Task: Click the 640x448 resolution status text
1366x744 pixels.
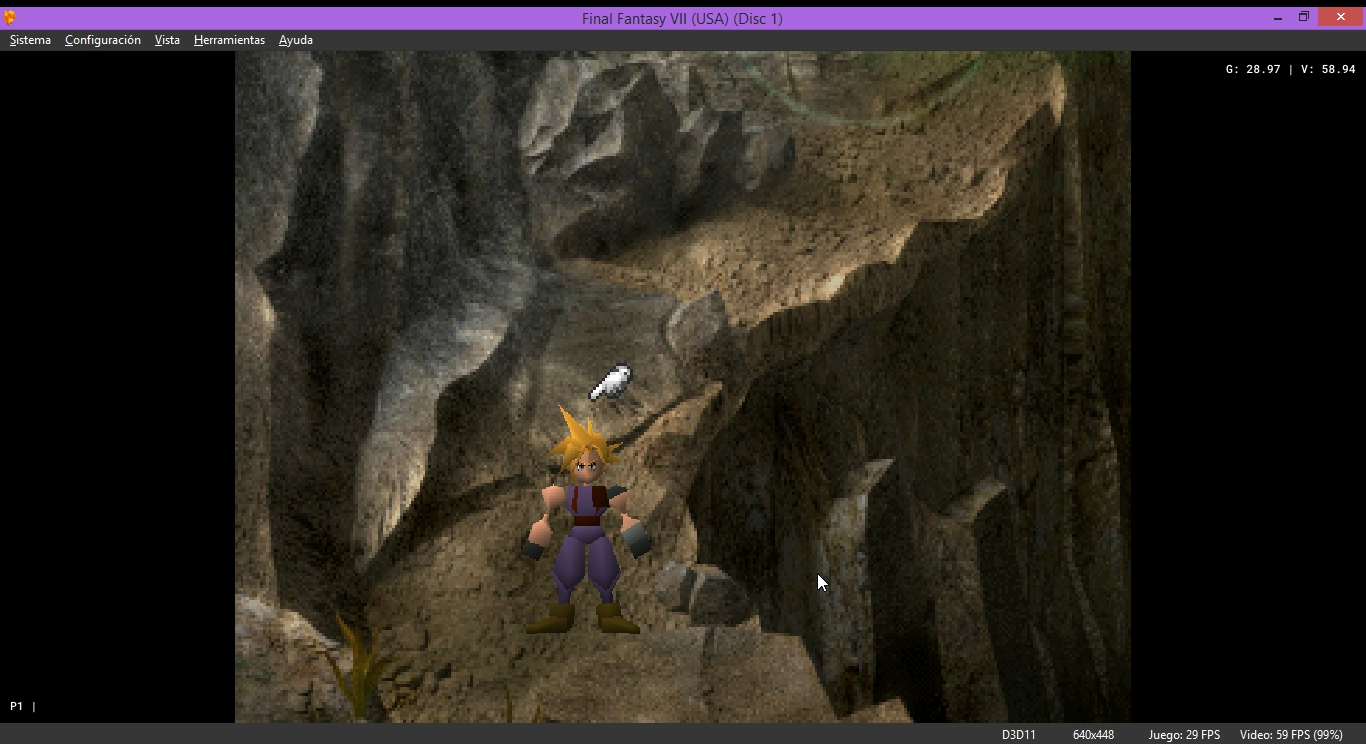Action: [1093, 735]
